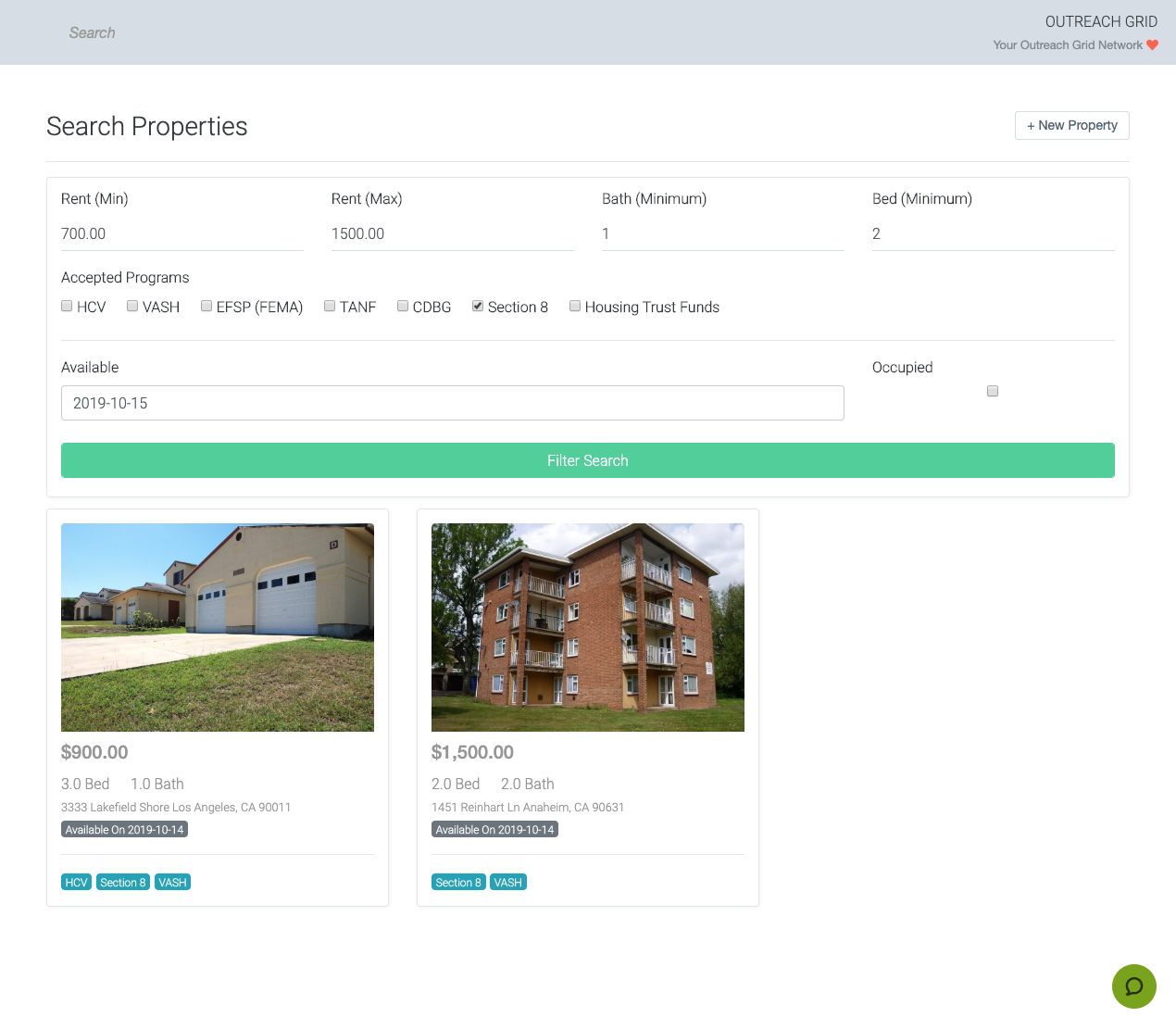Enable the VASH program checkbox

coord(132,306)
